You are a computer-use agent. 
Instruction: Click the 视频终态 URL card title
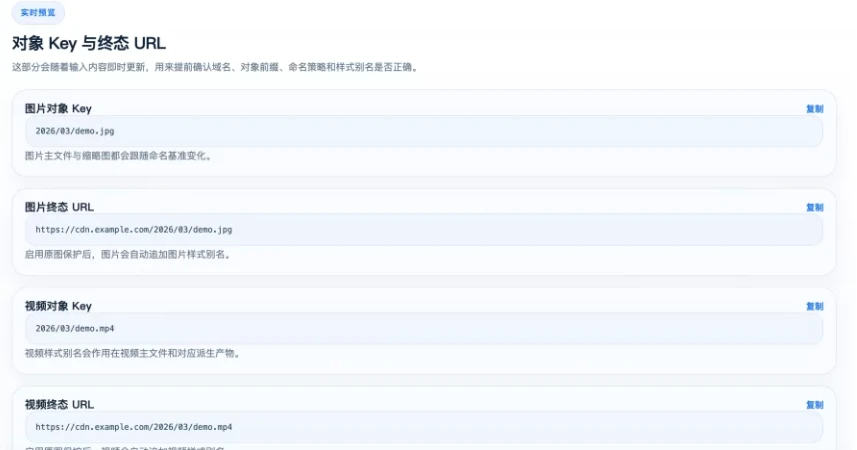[x=59, y=405]
